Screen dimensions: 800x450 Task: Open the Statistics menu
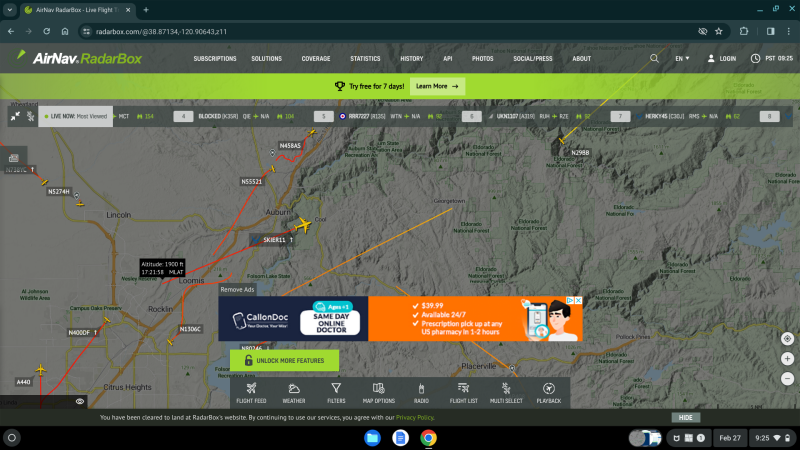click(365, 59)
